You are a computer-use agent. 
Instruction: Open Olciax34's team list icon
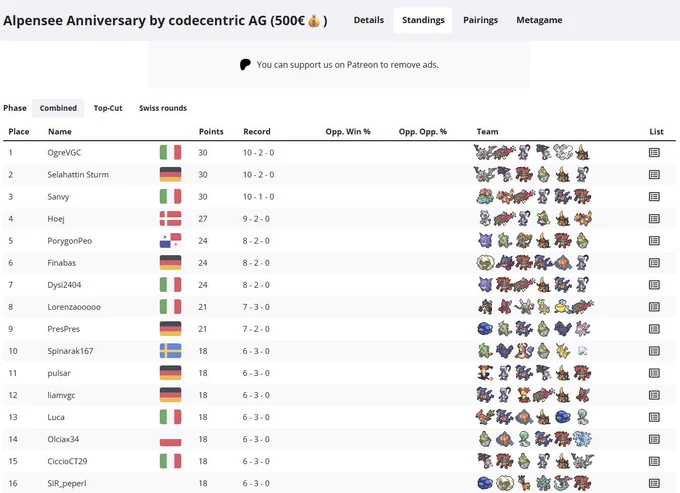654,439
